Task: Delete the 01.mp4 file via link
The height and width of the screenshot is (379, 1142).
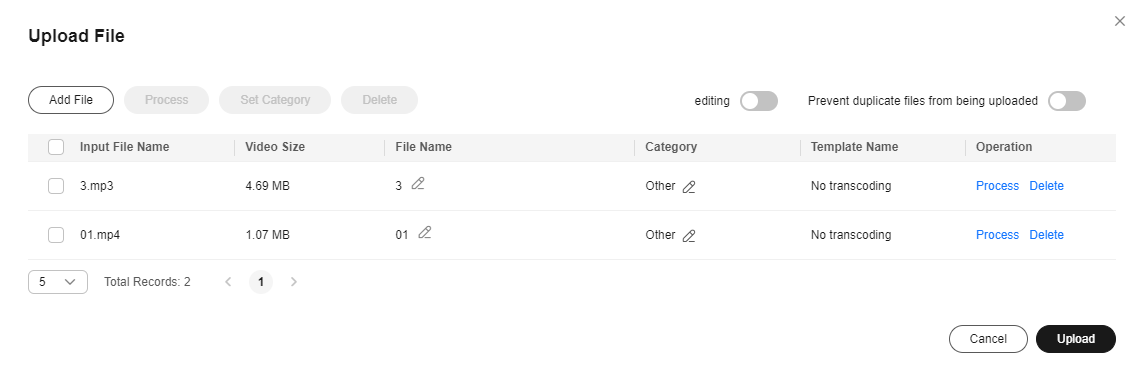Action: 1047,235
